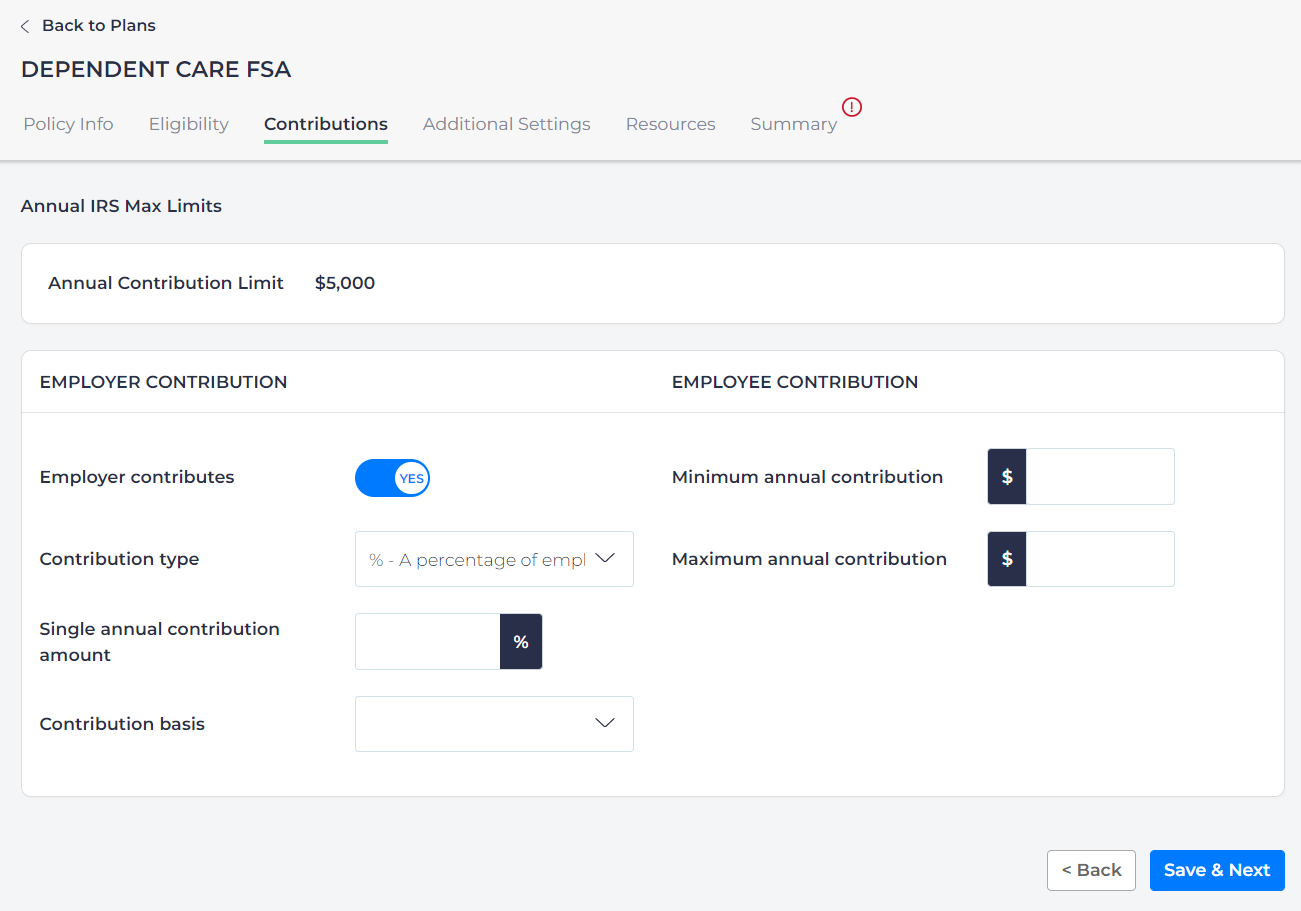Follow the Back to Plans link
1301x911 pixels.
(x=98, y=26)
